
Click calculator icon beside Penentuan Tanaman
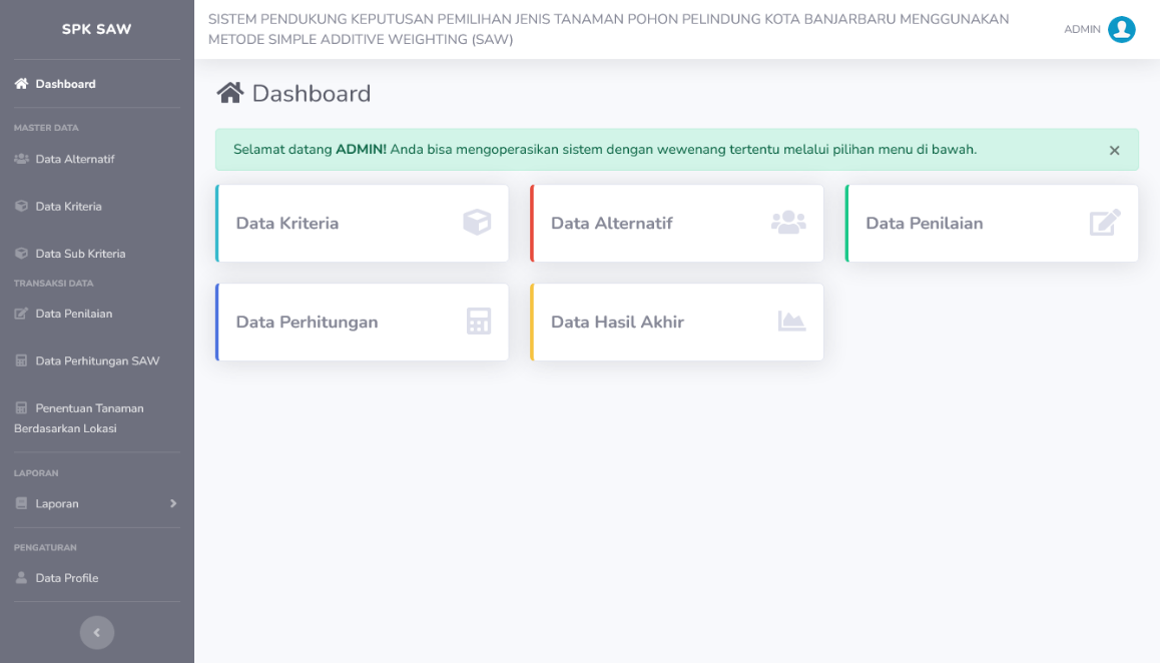[21, 408]
